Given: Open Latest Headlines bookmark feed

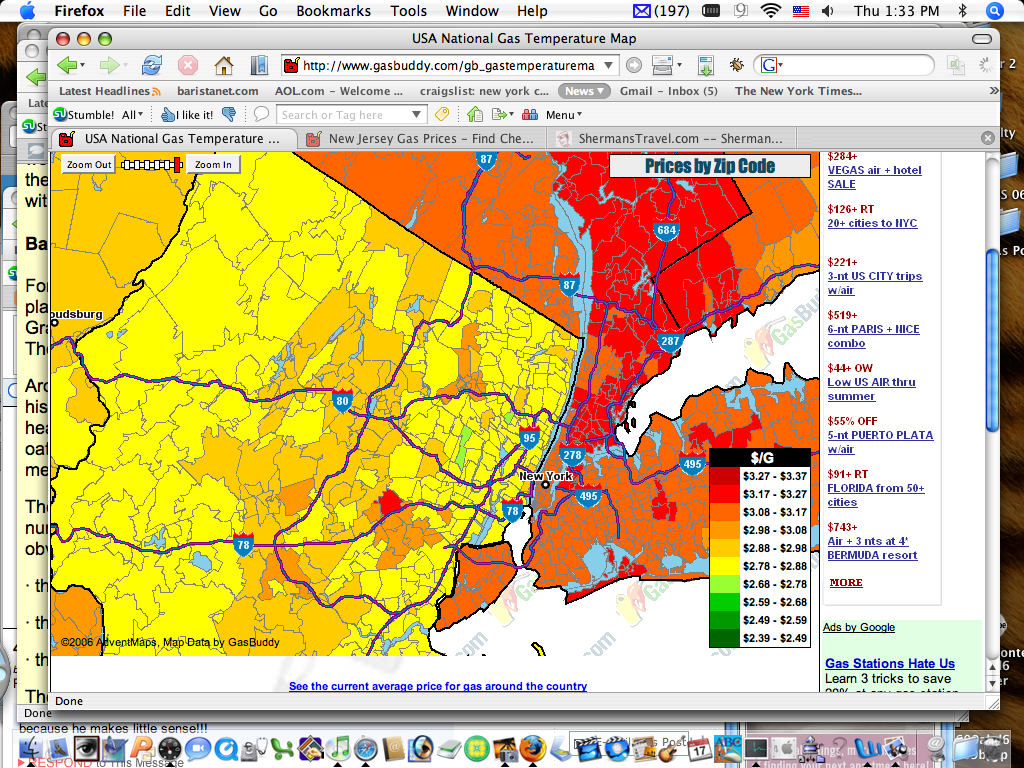Looking at the screenshot, I should point(109,91).
